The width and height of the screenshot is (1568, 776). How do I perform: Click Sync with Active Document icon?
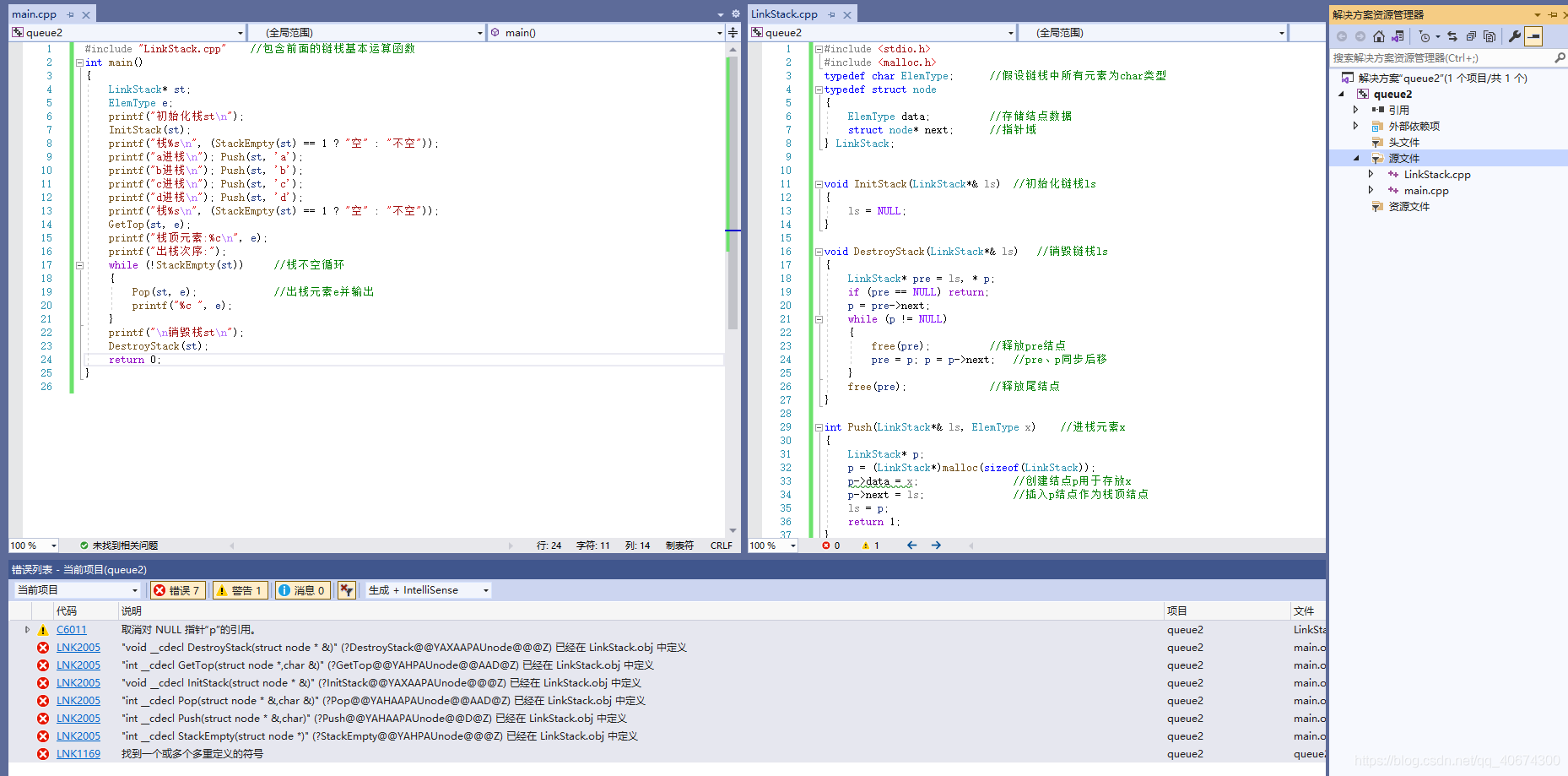click(1452, 36)
